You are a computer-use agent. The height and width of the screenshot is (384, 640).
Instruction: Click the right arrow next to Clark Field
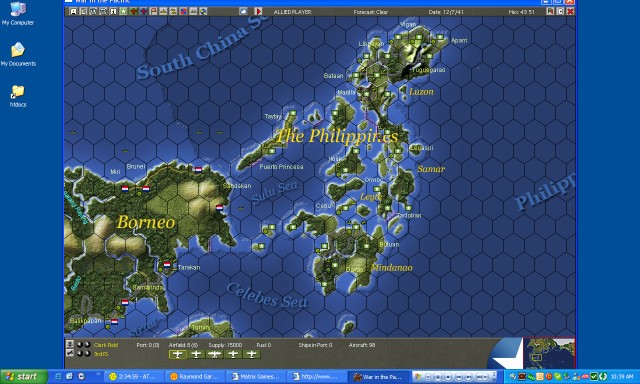(87, 345)
